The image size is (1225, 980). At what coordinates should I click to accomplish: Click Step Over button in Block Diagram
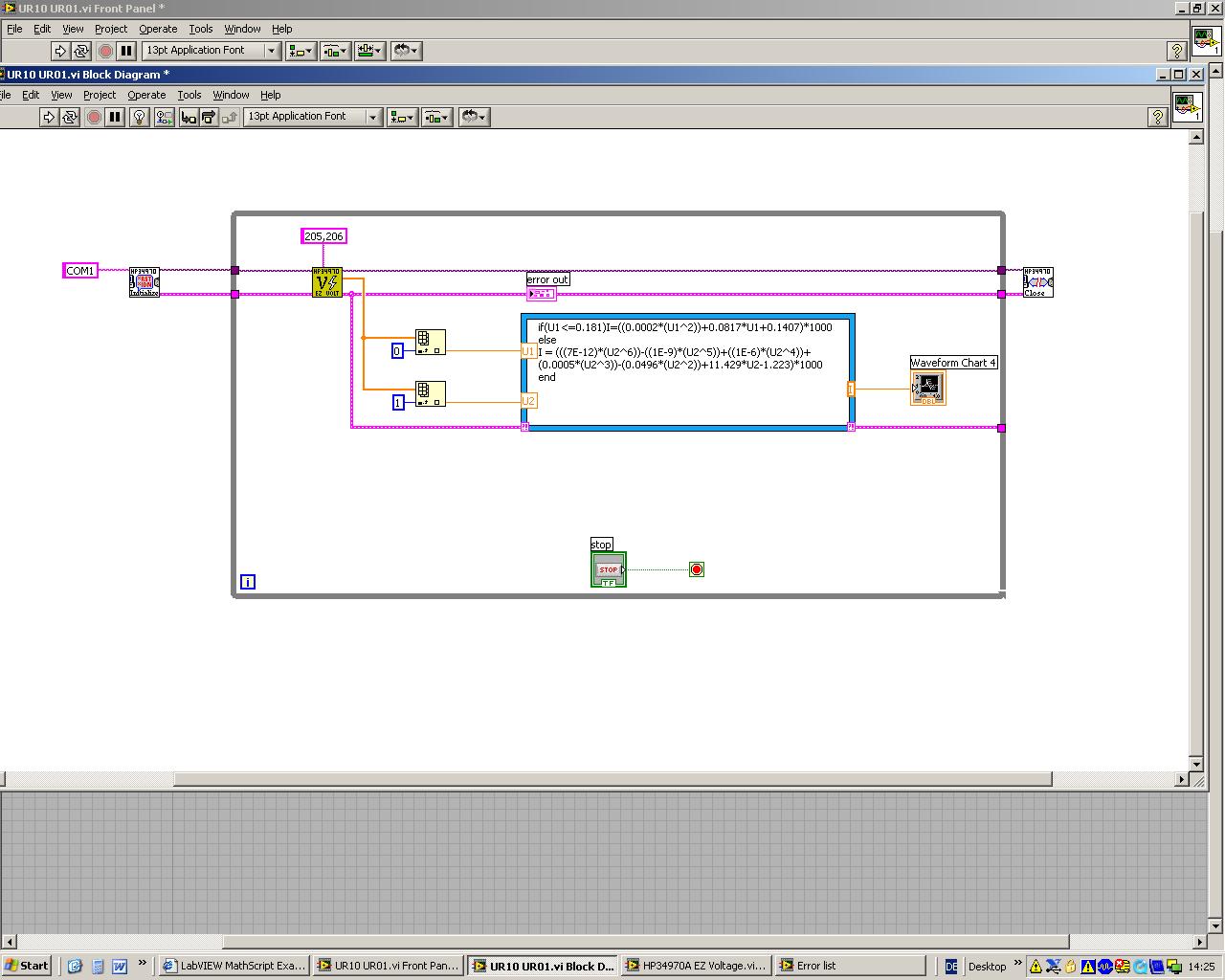tap(209, 117)
